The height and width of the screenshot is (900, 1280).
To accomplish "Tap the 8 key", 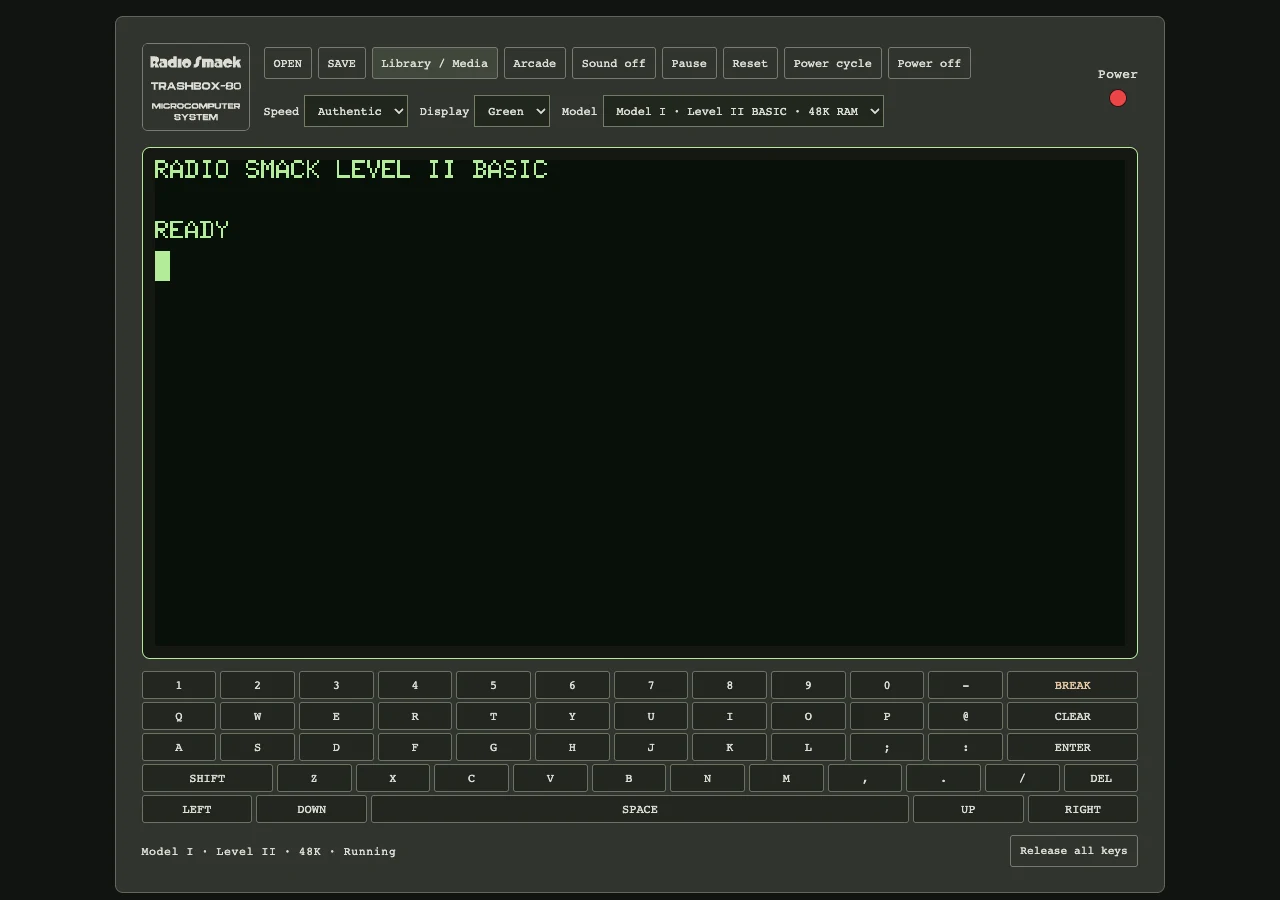I will (x=729, y=685).
